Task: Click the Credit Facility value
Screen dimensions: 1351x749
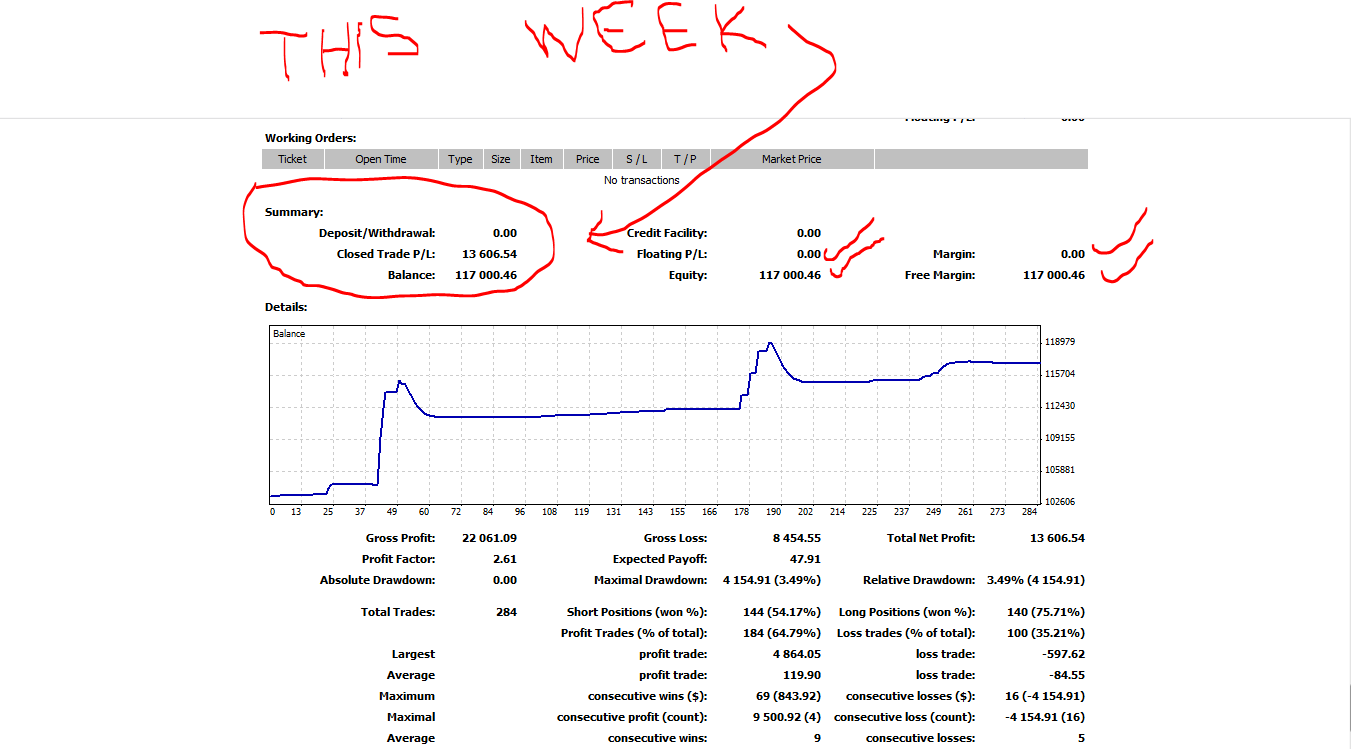Action: (x=809, y=233)
